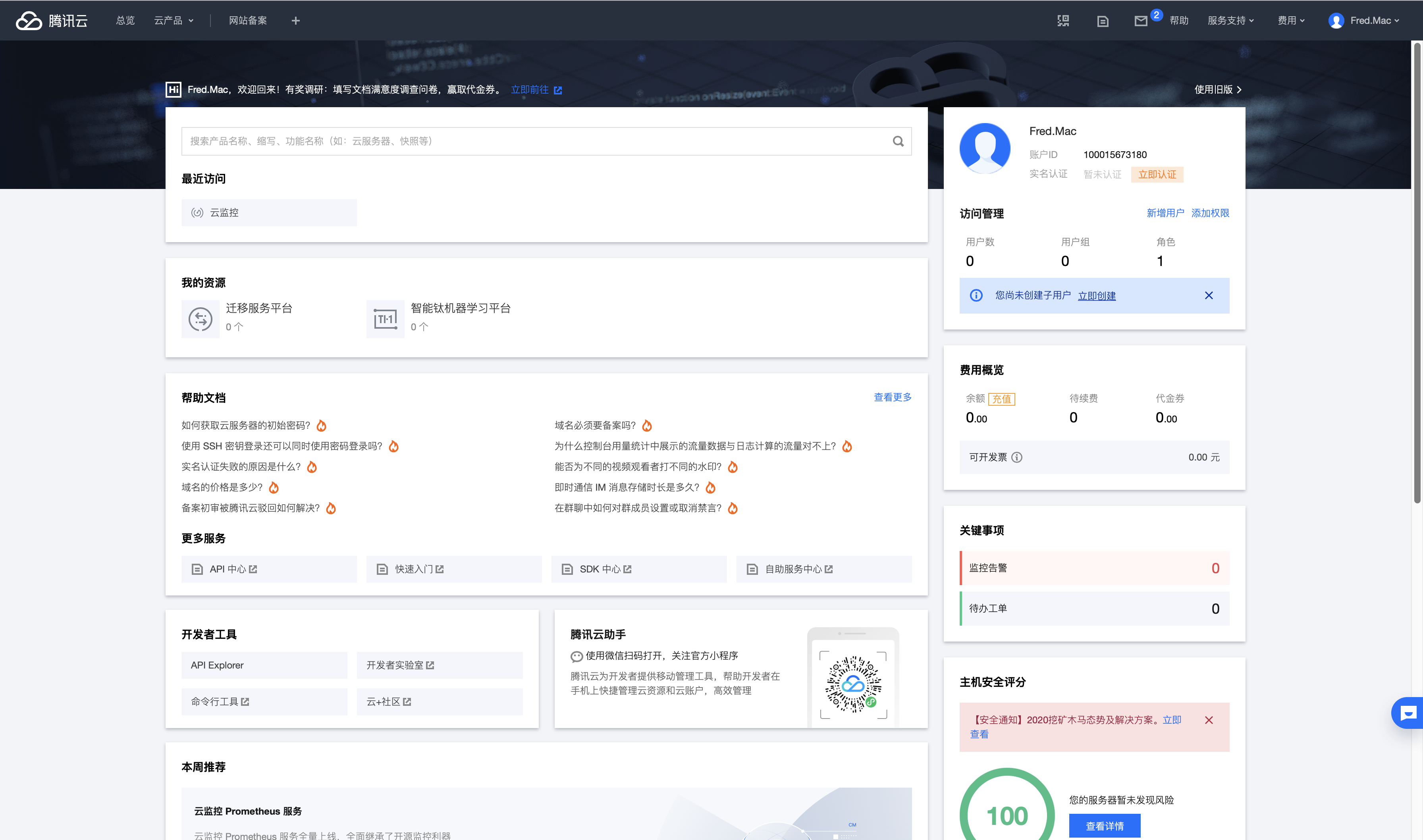Click the invoice info icon beside 可开发票
The height and width of the screenshot is (840, 1423).
click(1016, 457)
